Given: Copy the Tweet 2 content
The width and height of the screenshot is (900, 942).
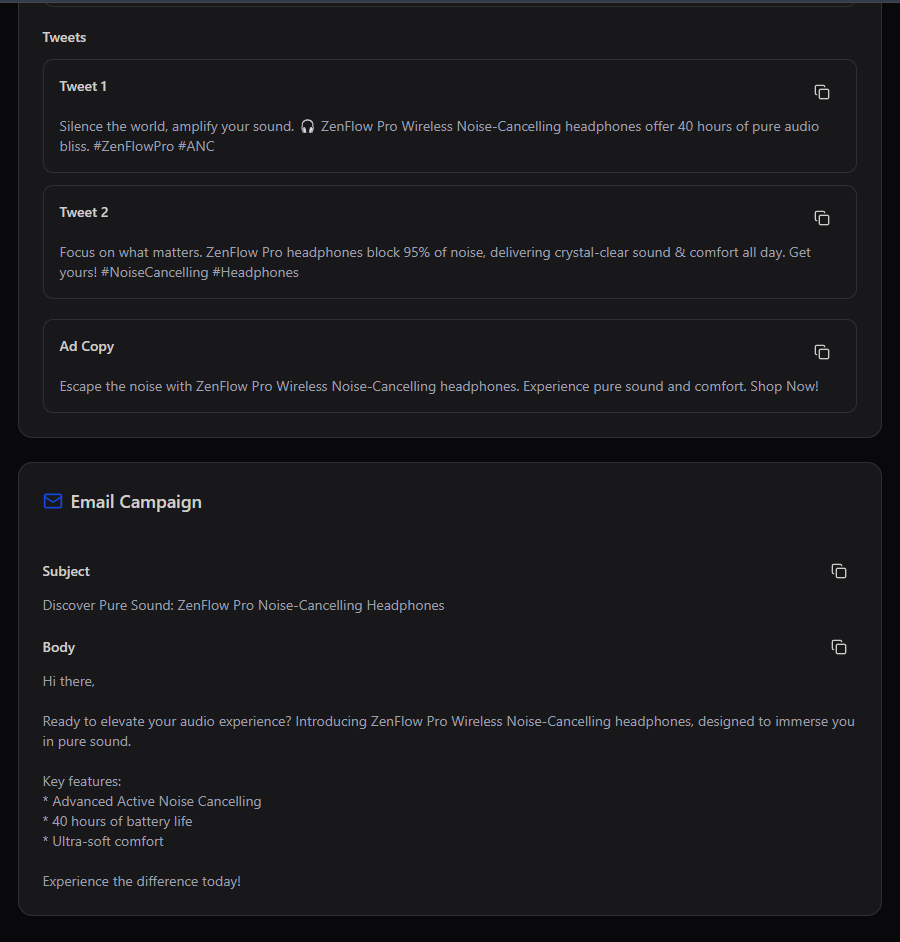Looking at the screenshot, I should (x=821, y=218).
